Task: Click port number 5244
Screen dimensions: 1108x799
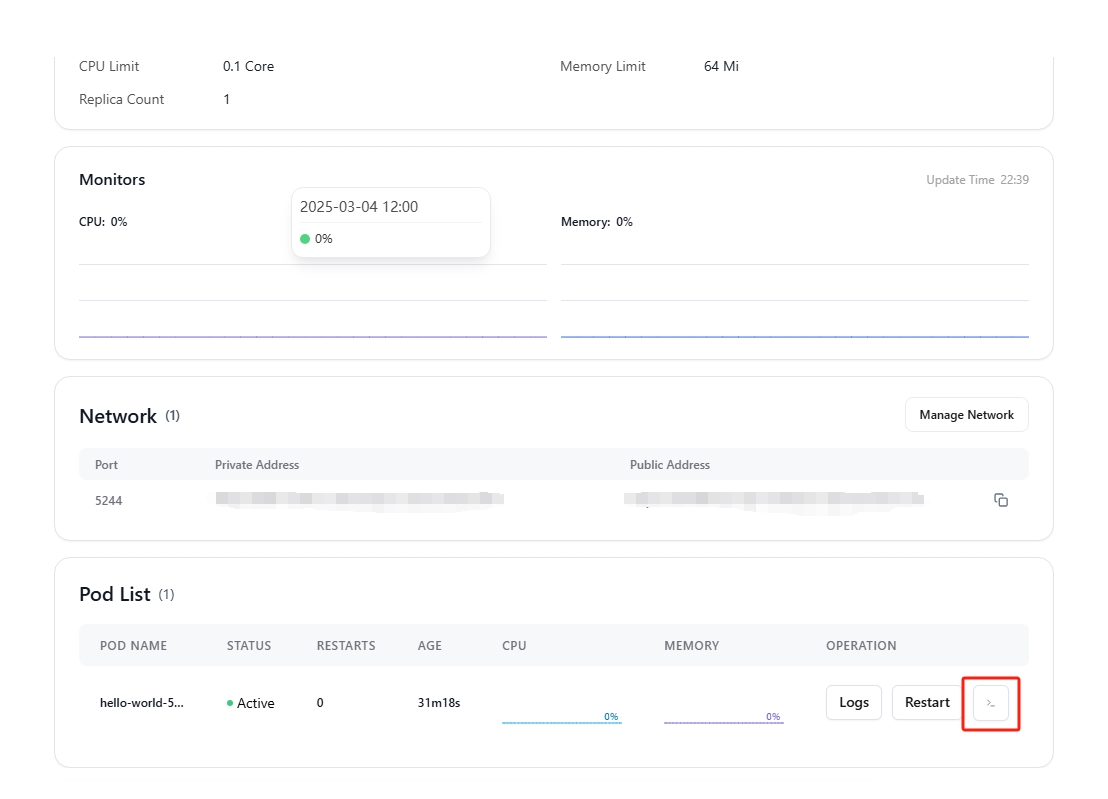Action: click(x=108, y=500)
